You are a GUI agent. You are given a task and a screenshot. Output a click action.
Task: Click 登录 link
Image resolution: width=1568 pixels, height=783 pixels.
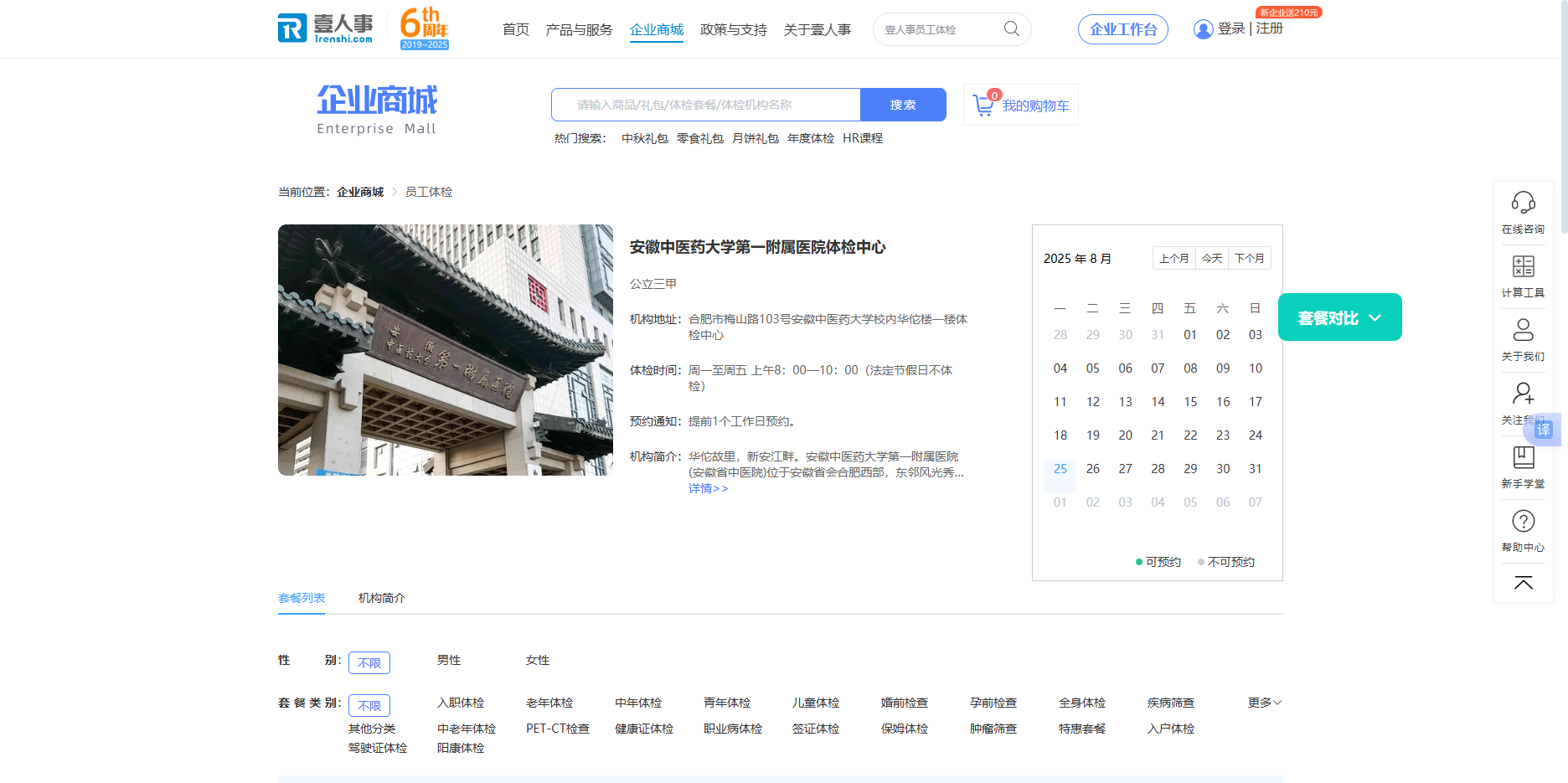click(1231, 28)
